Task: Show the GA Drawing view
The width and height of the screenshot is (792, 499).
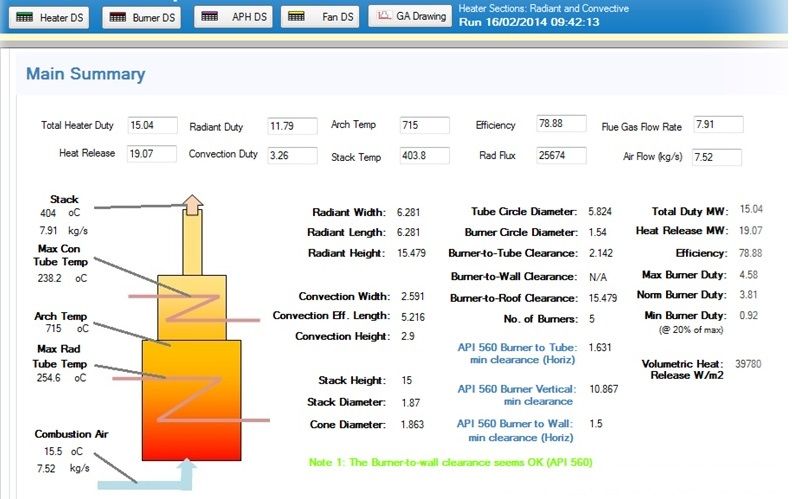Action: coord(409,17)
